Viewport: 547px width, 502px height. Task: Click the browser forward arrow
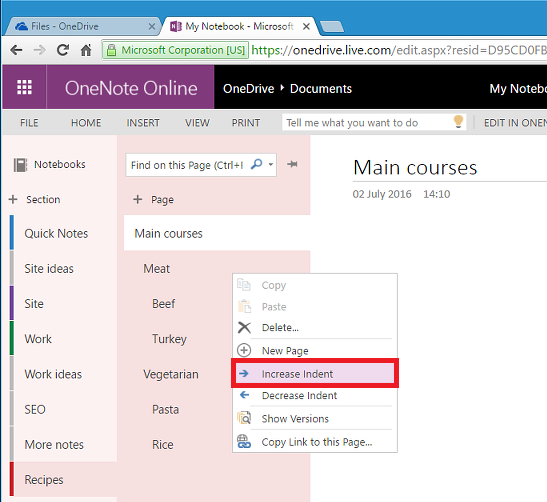point(39,50)
